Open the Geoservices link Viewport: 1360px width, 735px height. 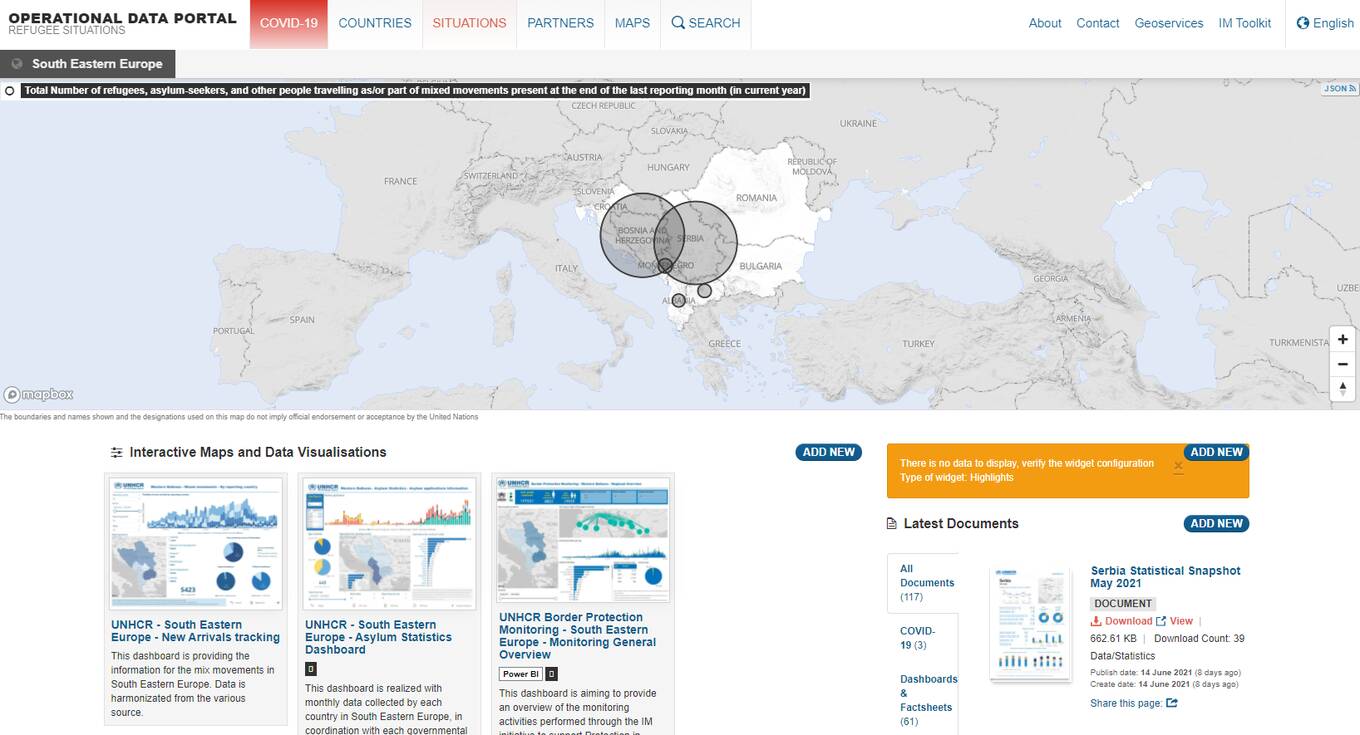tap(1169, 23)
